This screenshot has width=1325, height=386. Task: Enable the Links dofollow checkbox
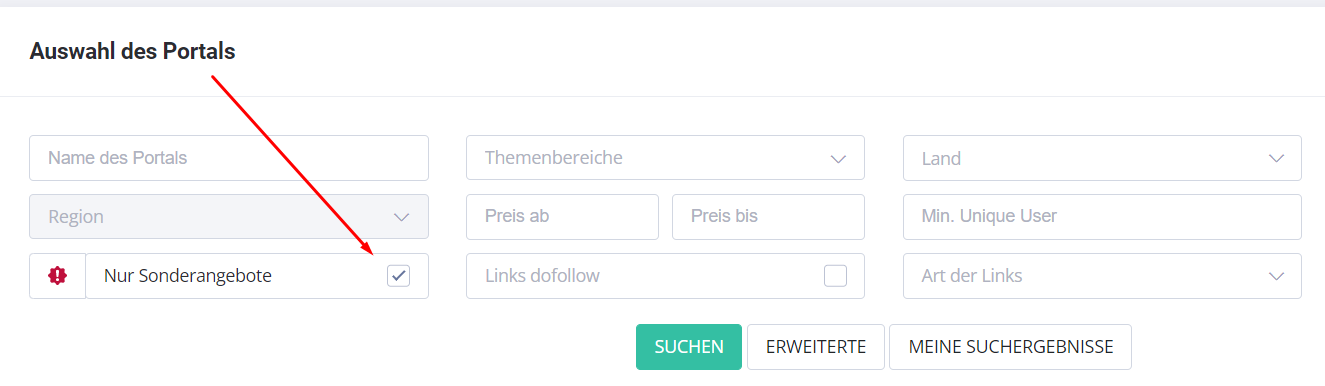(835, 276)
